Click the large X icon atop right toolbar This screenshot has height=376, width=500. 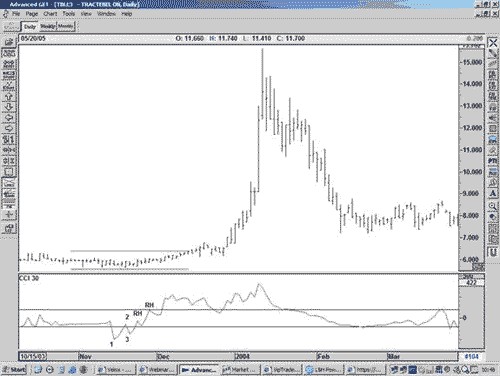[x=493, y=43]
